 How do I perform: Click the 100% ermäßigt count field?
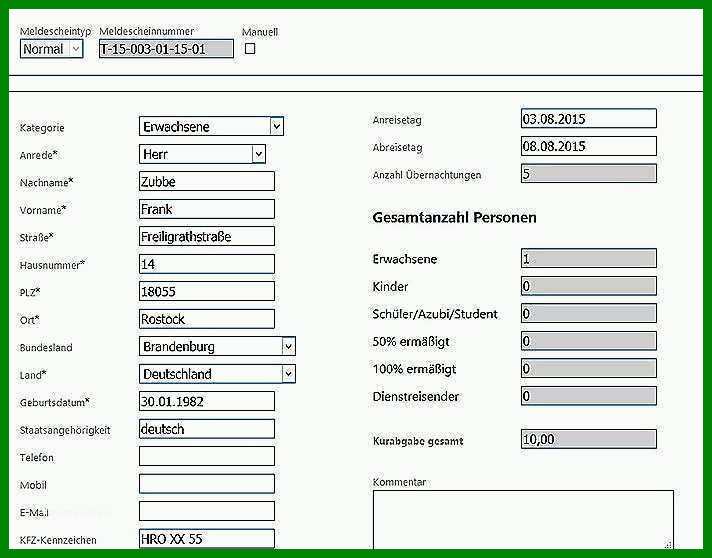[588, 368]
